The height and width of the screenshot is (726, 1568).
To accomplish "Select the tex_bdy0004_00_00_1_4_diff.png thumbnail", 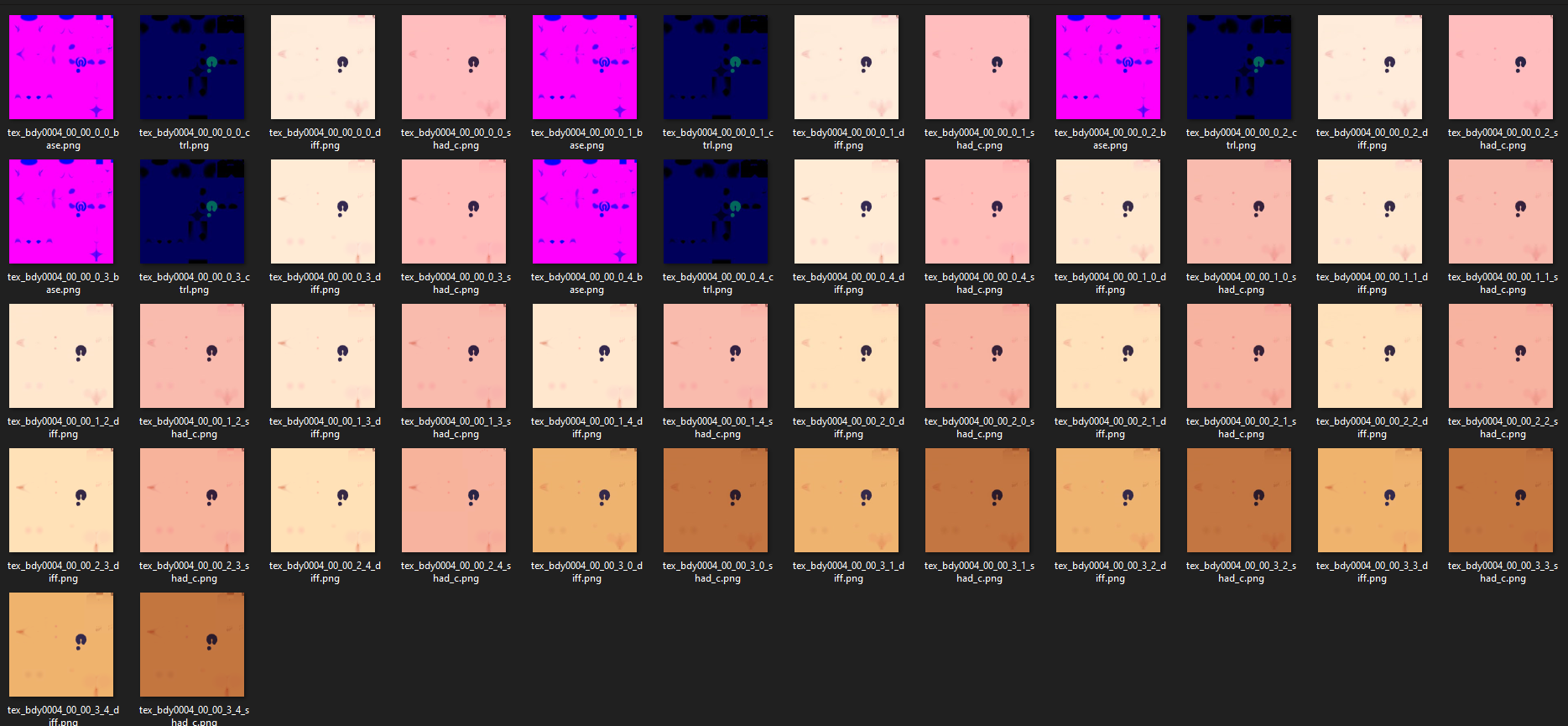I will 585,356.
